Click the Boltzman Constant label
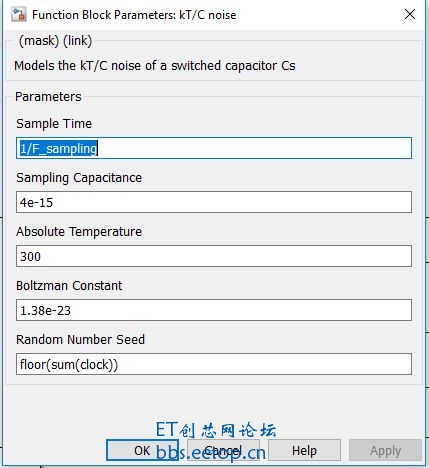The height and width of the screenshot is (468, 429). pyautogui.click(x=69, y=286)
